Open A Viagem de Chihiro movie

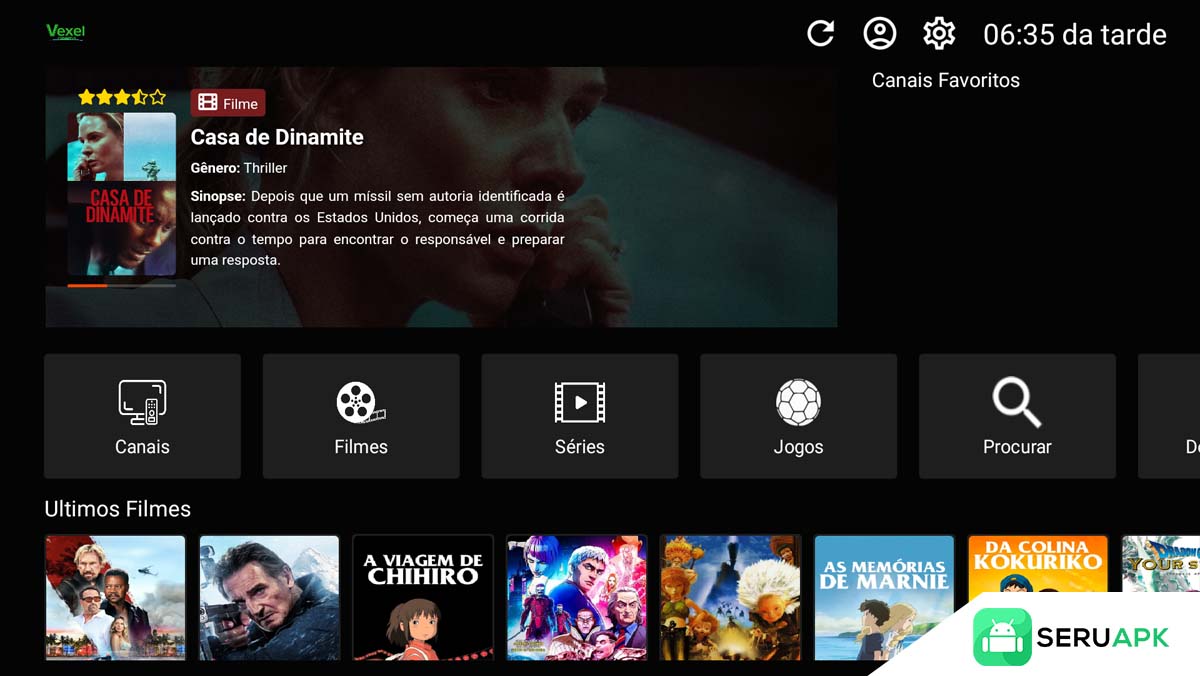point(423,597)
